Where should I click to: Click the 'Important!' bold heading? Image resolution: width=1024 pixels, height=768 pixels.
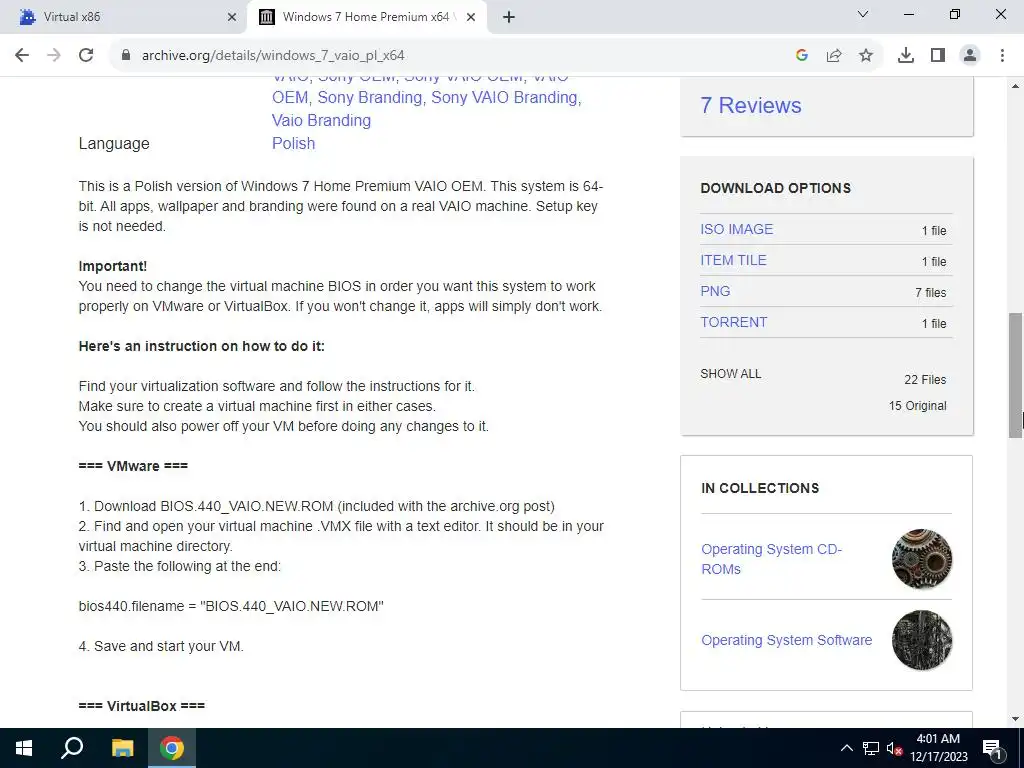tap(113, 266)
